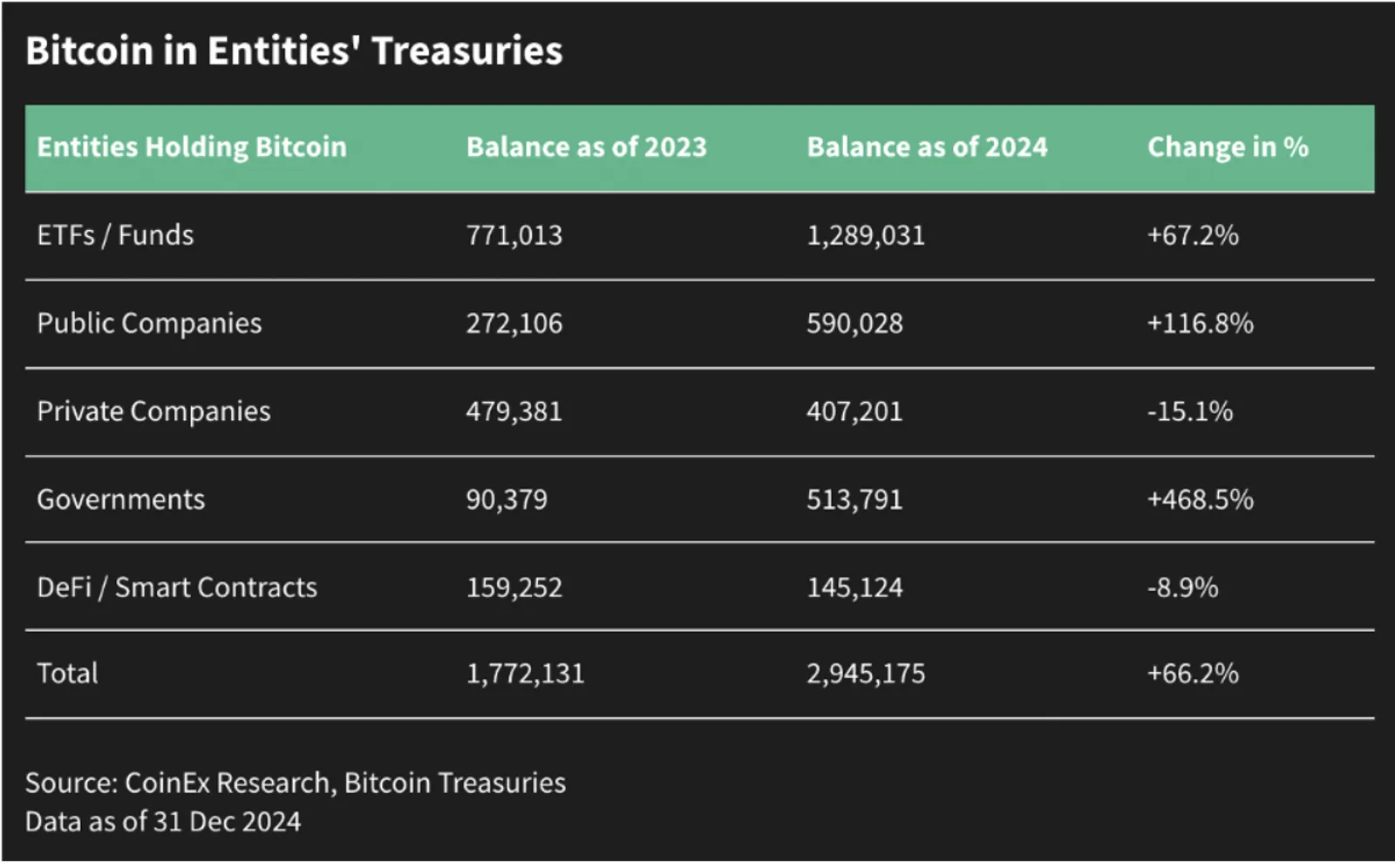Viewport: 1395px width, 868px height.
Task: Click the 'DeFi / Smart Contracts' label
Action: click(x=177, y=587)
